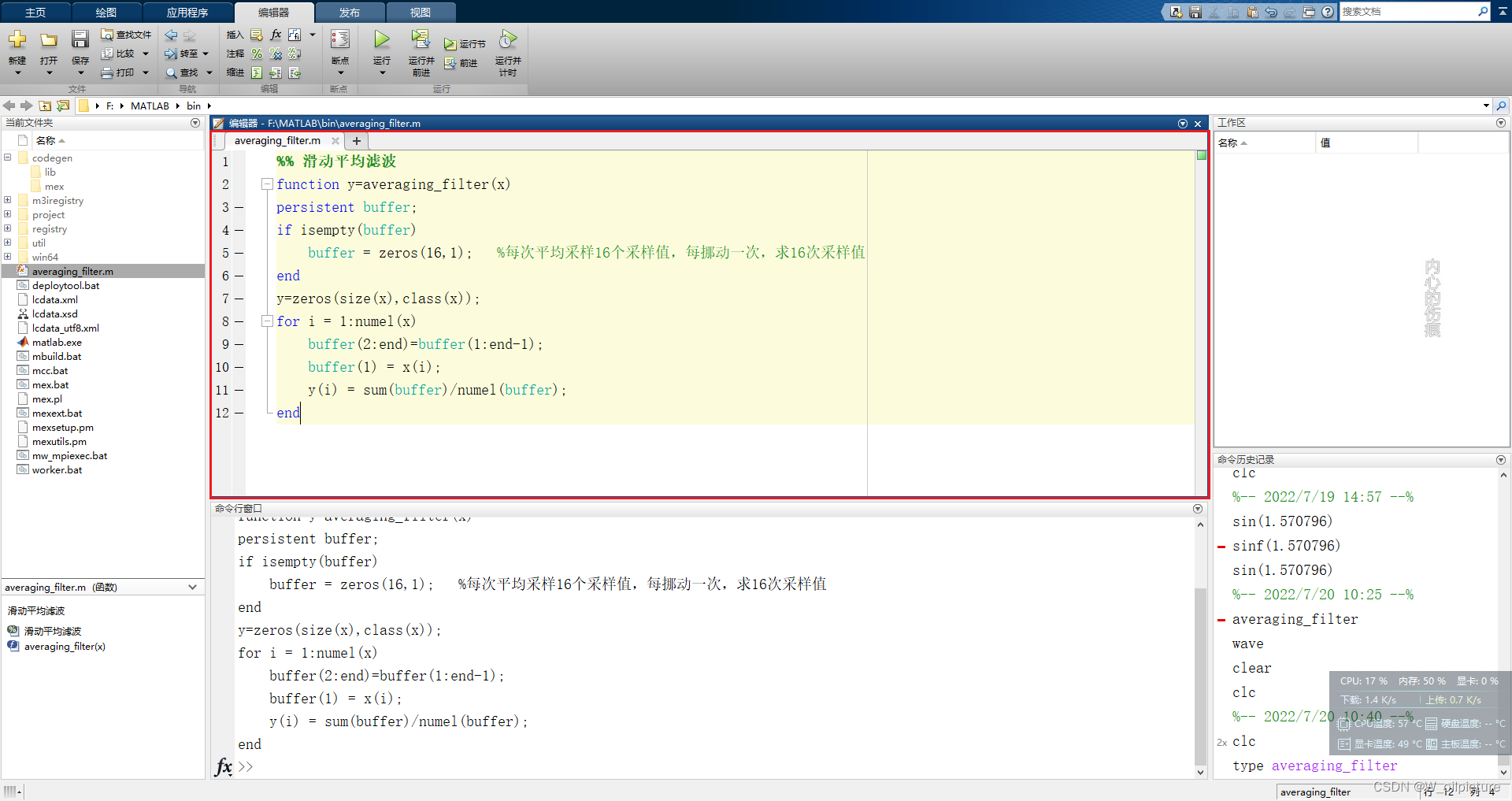Switch to the 绘图 (Plots) tab
This screenshot has height=801, width=1512.
click(x=106, y=12)
